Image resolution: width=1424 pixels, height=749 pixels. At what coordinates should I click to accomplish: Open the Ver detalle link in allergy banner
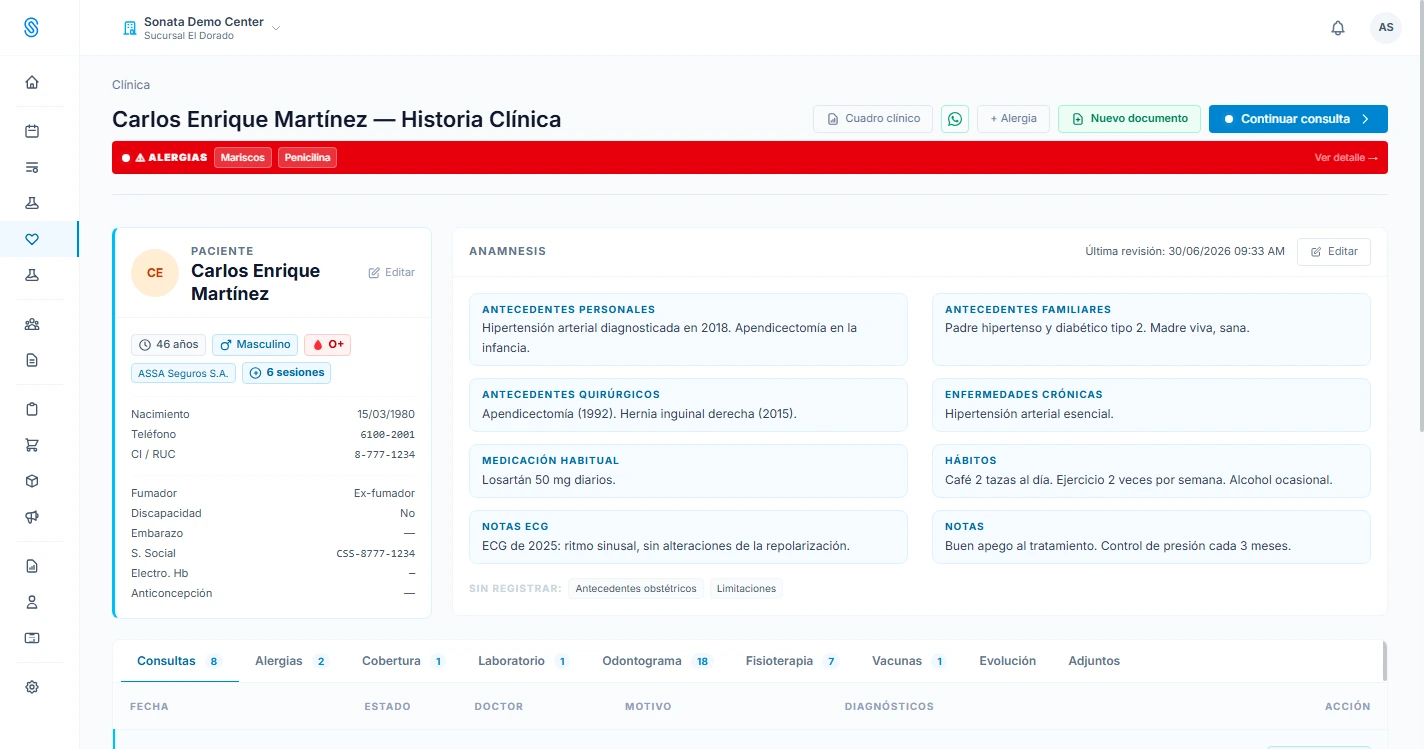point(1346,158)
